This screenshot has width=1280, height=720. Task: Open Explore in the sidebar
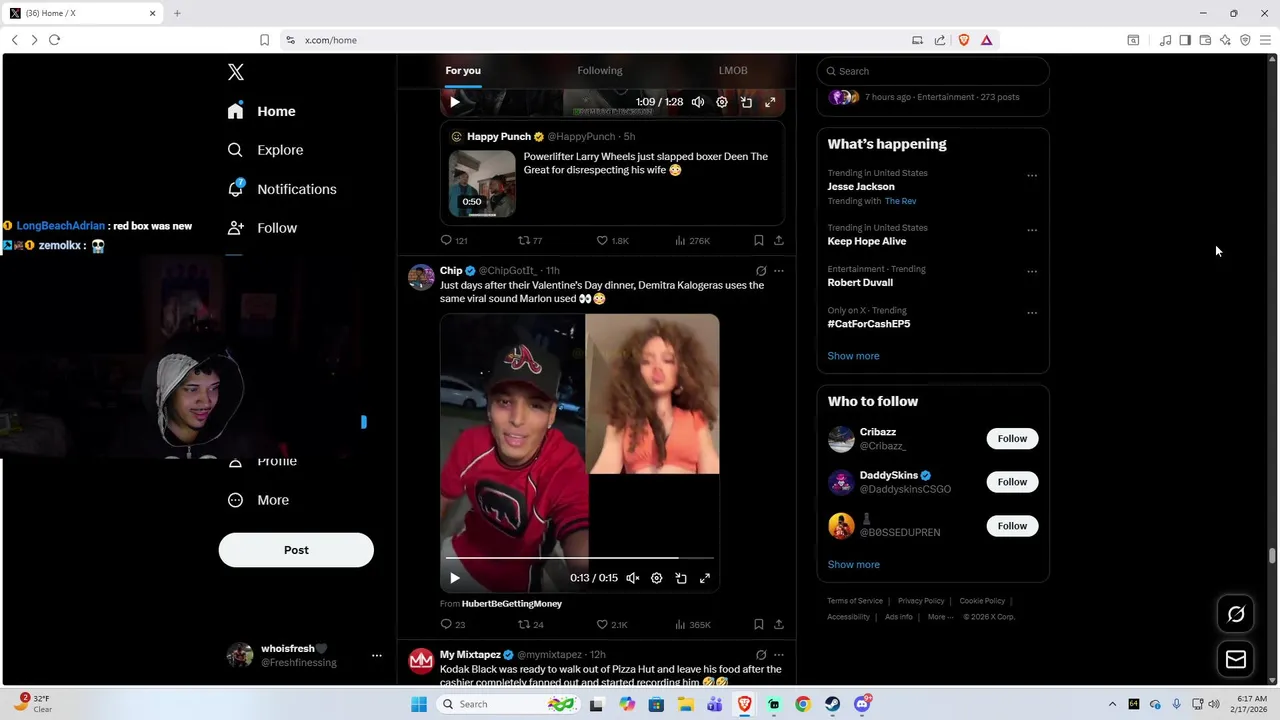coord(265,150)
